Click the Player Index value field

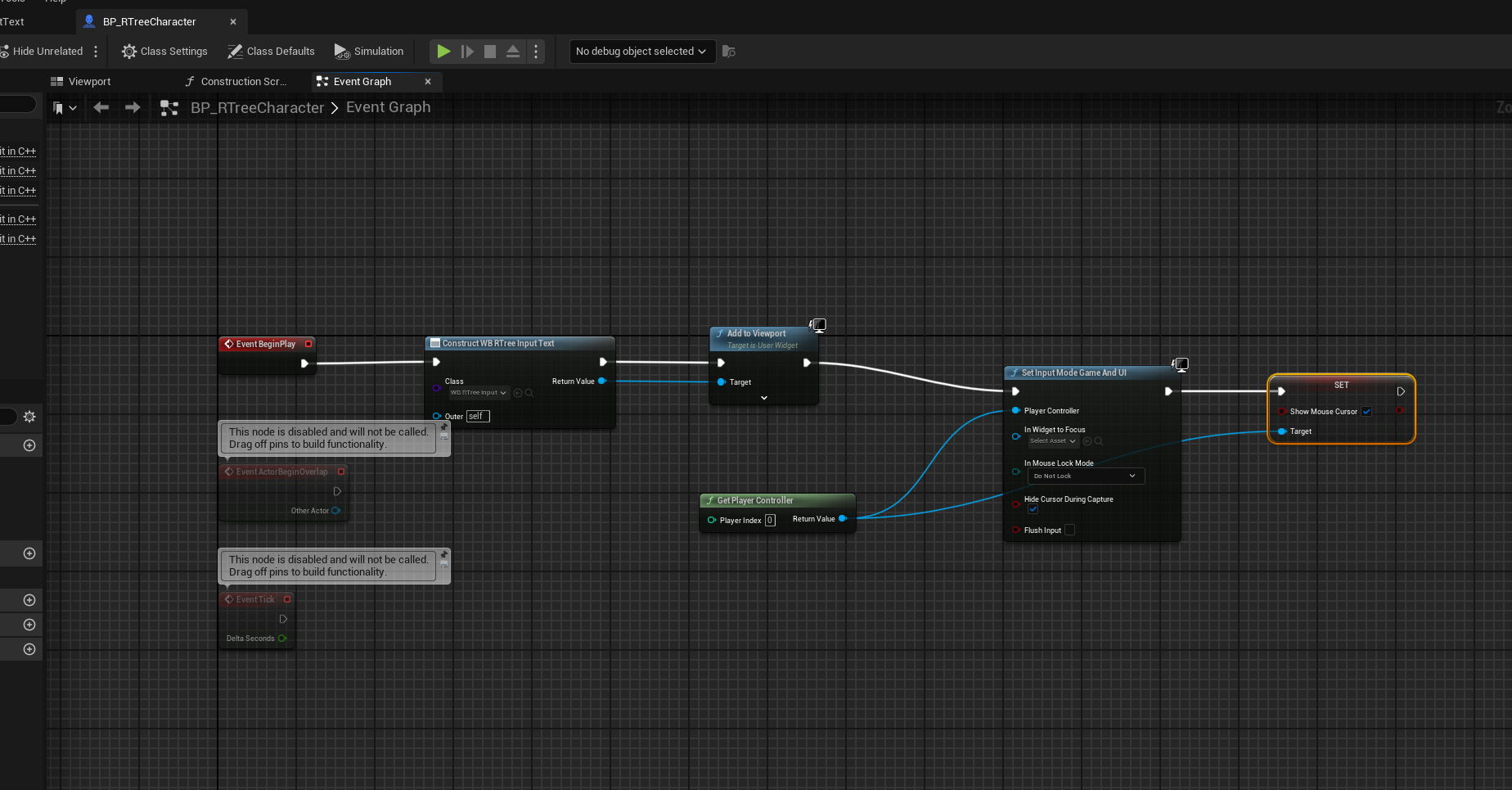tap(770, 521)
